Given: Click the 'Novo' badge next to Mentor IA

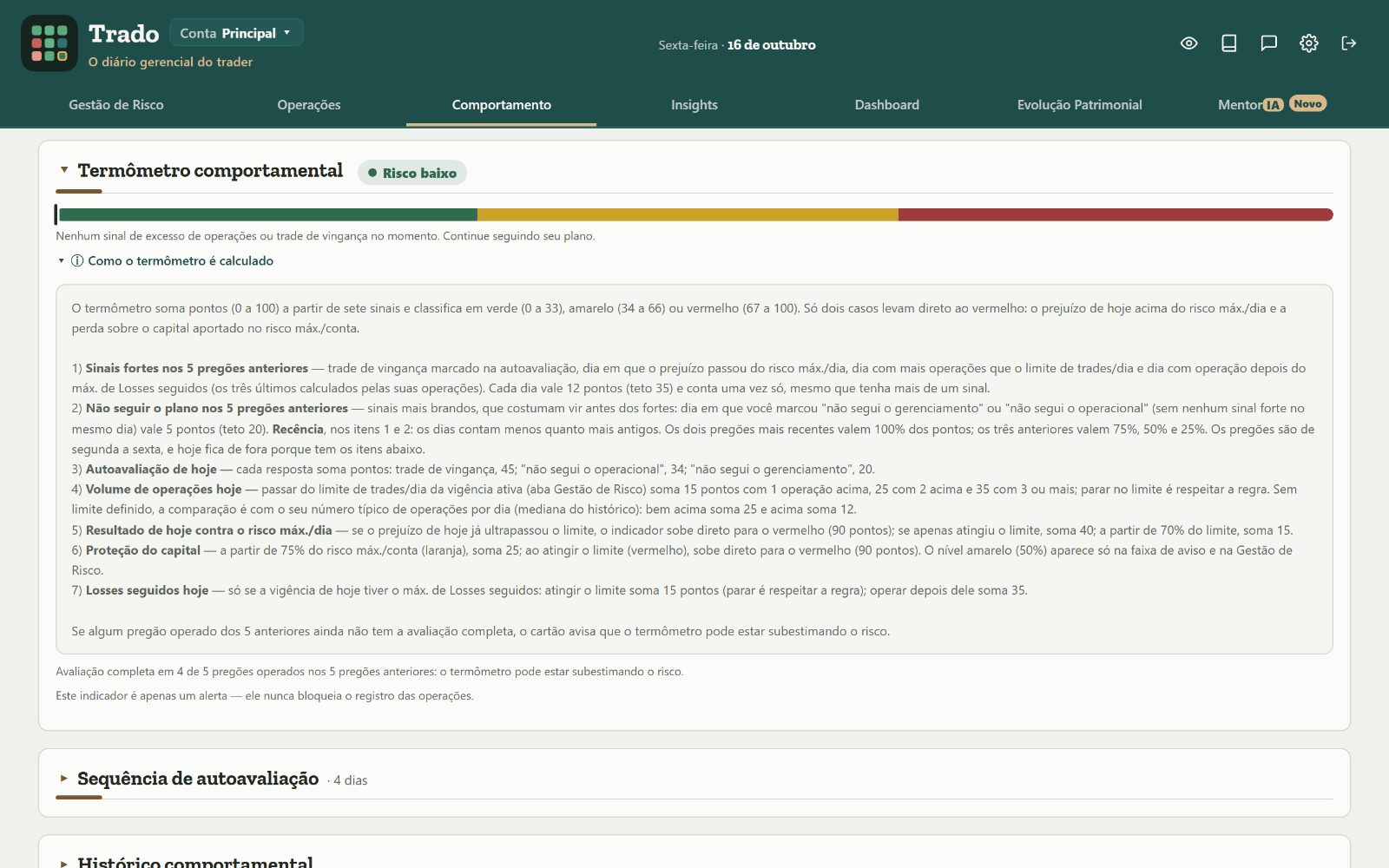Looking at the screenshot, I should 1307,103.
